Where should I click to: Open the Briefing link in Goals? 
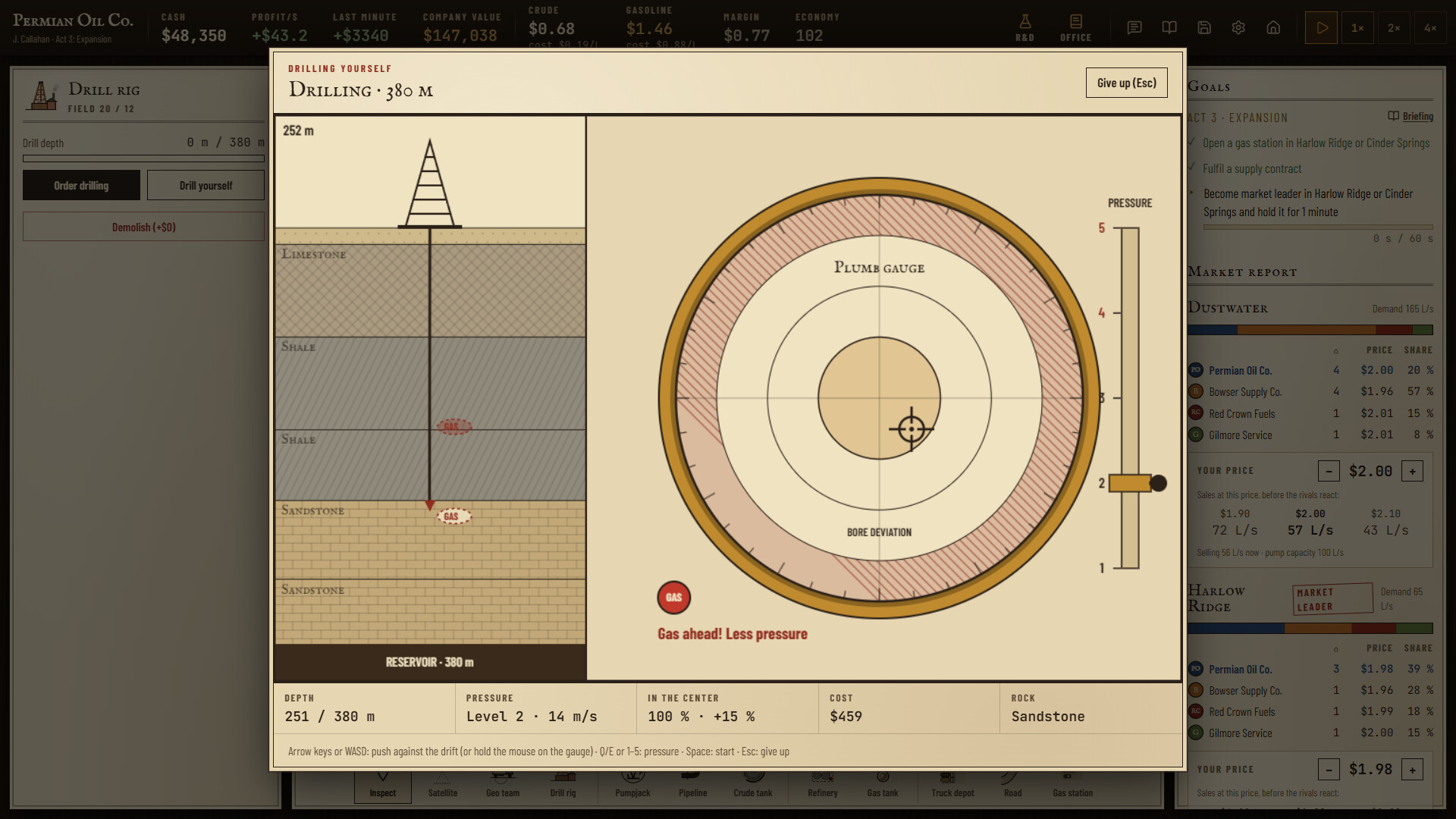click(1410, 116)
